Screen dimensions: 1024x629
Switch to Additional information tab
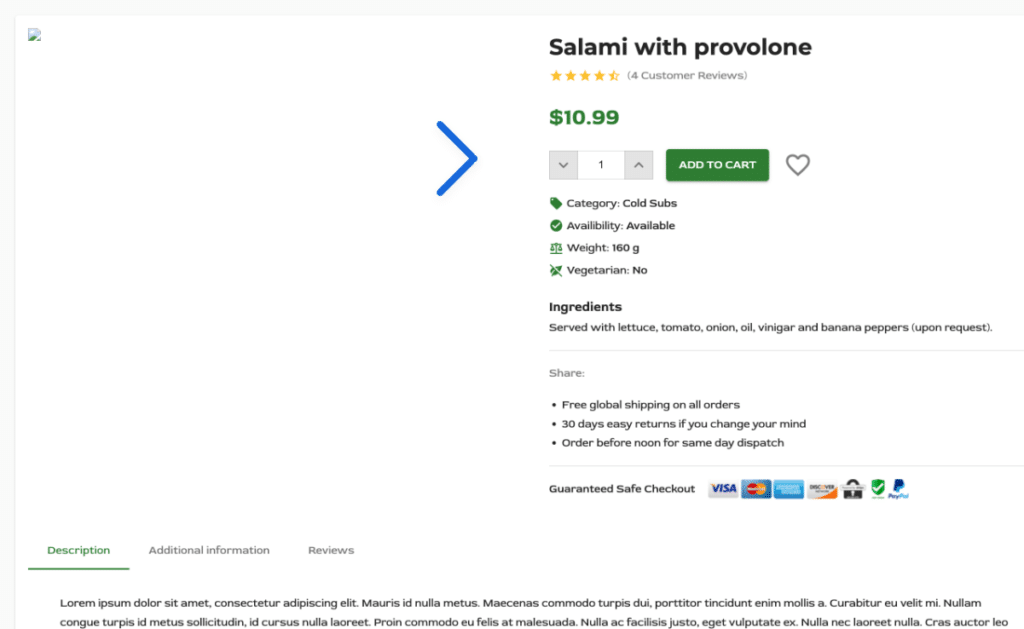point(209,550)
